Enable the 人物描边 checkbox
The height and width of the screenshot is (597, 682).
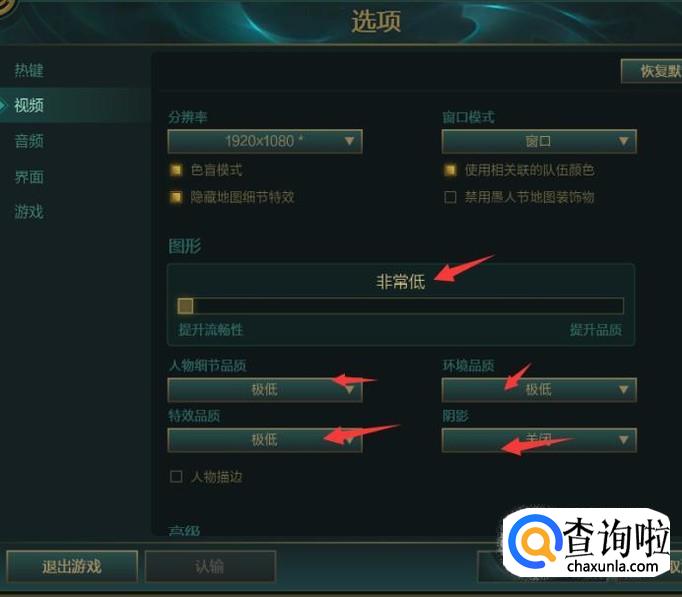(176, 477)
